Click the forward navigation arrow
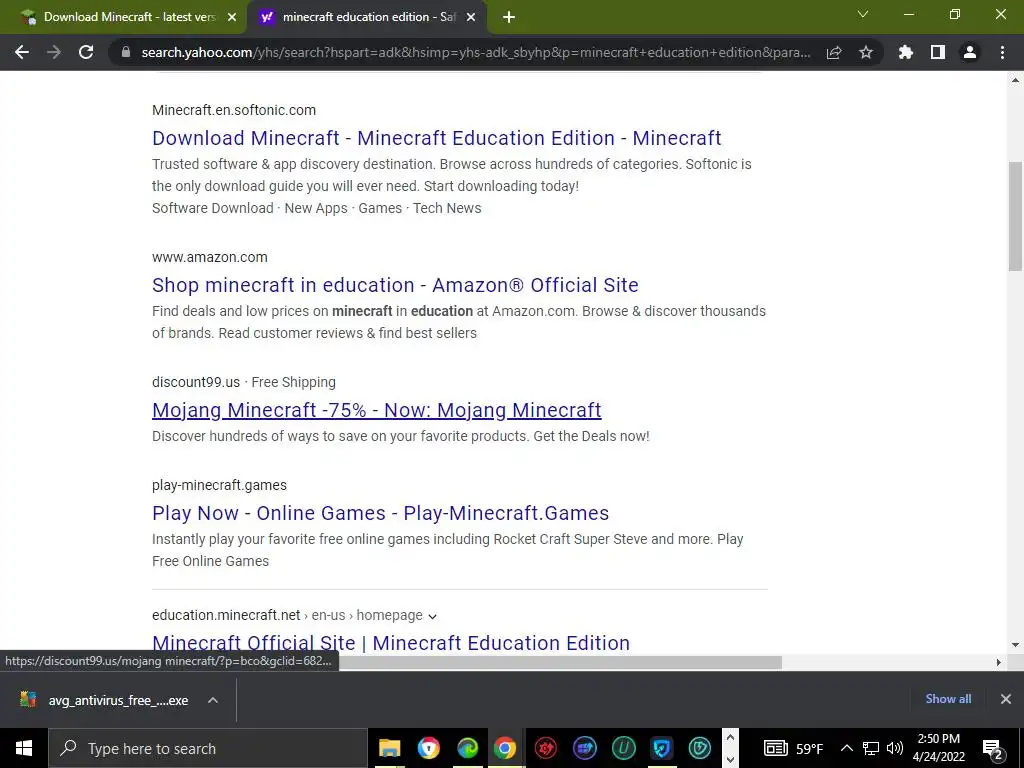The width and height of the screenshot is (1024, 768). pyautogui.click(x=54, y=52)
